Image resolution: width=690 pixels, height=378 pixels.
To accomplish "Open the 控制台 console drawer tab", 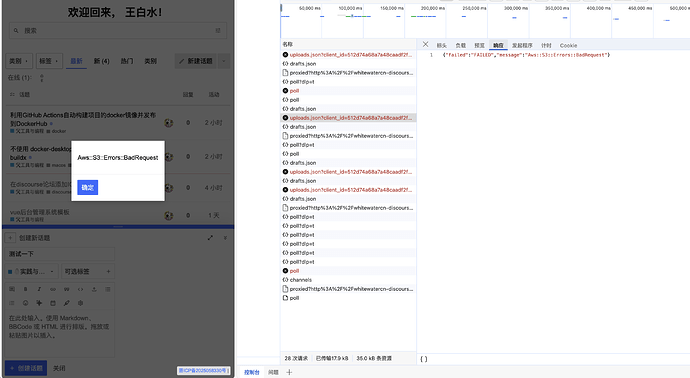I will pyautogui.click(x=252, y=372).
